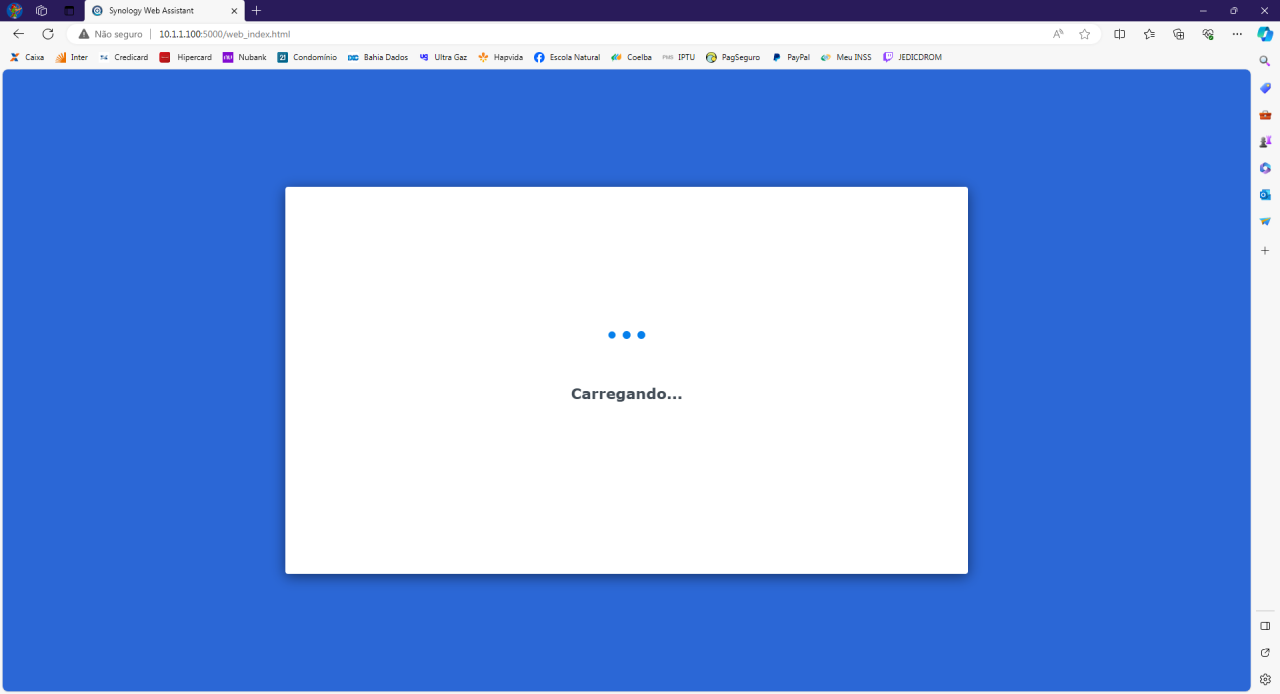Open Edge Settings and more menu

(x=1237, y=34)
